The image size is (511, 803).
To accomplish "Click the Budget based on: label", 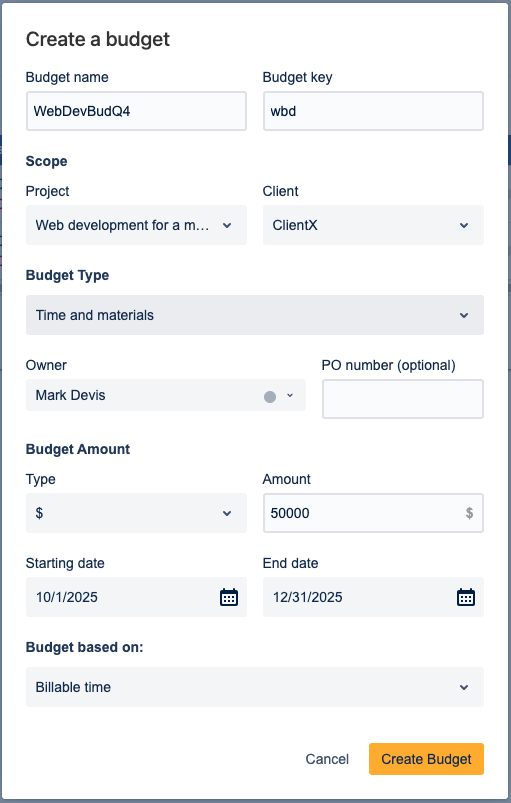I will point(84,647).
